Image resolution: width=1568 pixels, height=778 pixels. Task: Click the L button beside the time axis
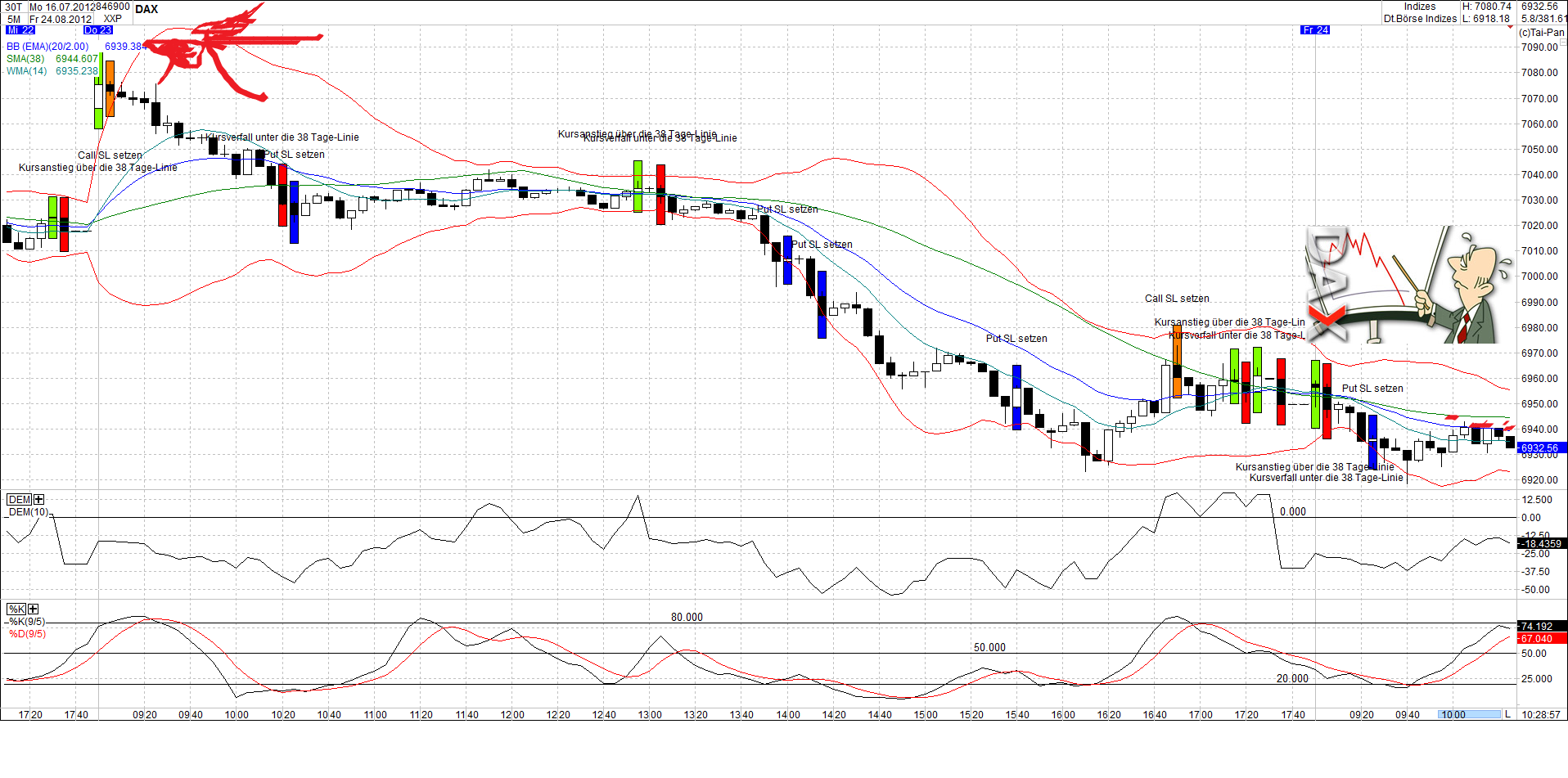tap(1508, 715)
